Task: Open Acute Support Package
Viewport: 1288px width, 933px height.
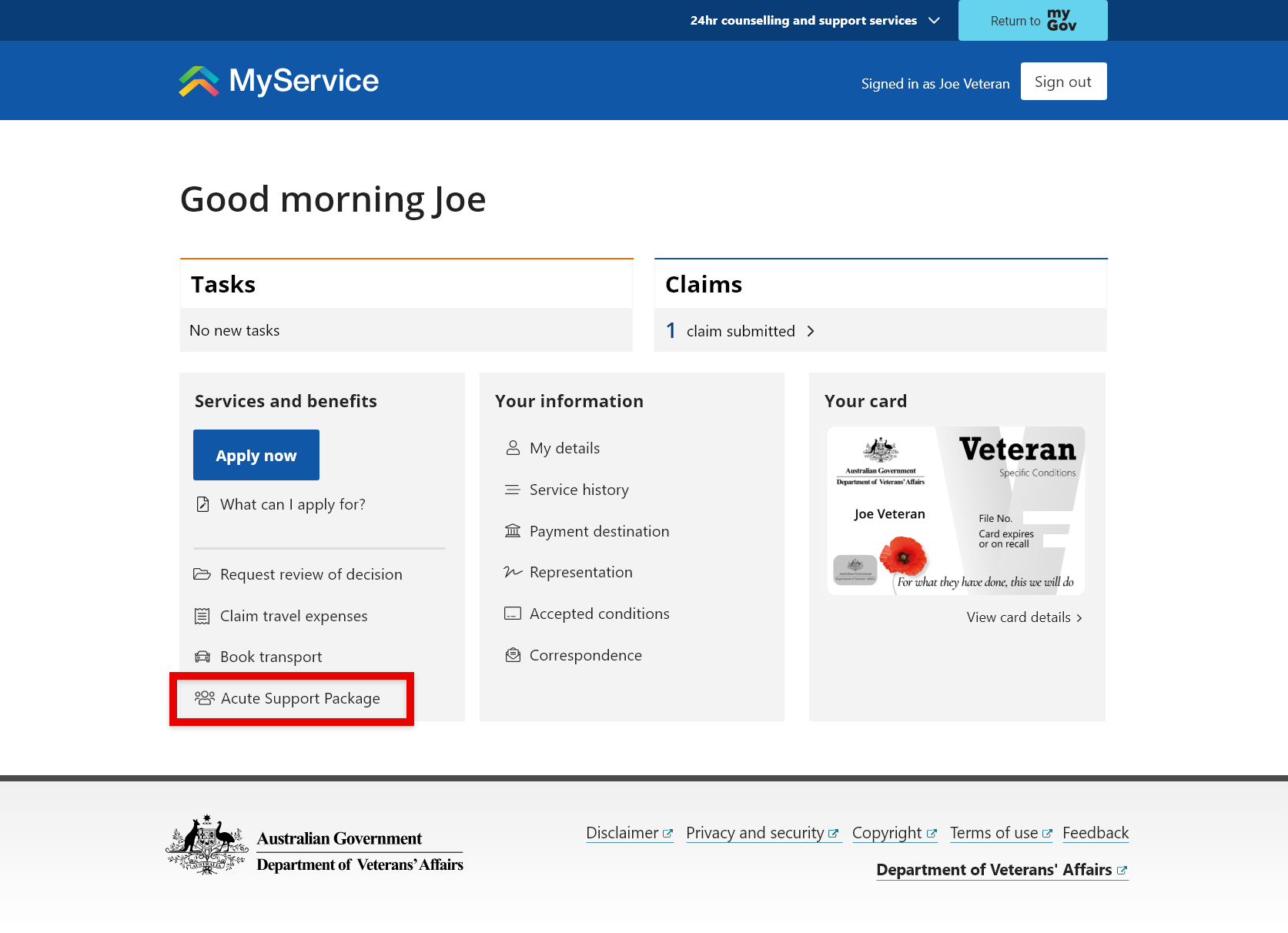Action: [300, 698]
